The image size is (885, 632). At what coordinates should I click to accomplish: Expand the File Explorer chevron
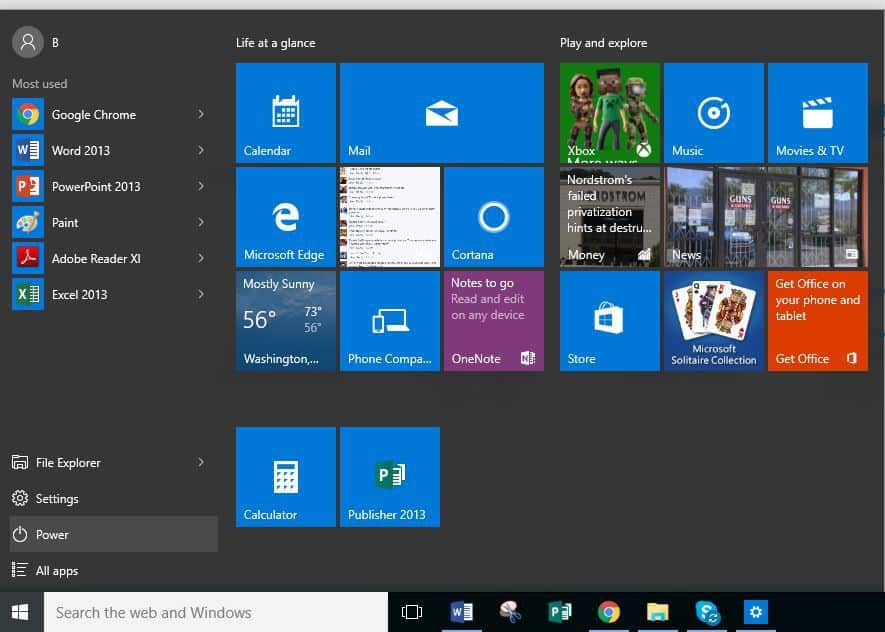pos(201,462)
